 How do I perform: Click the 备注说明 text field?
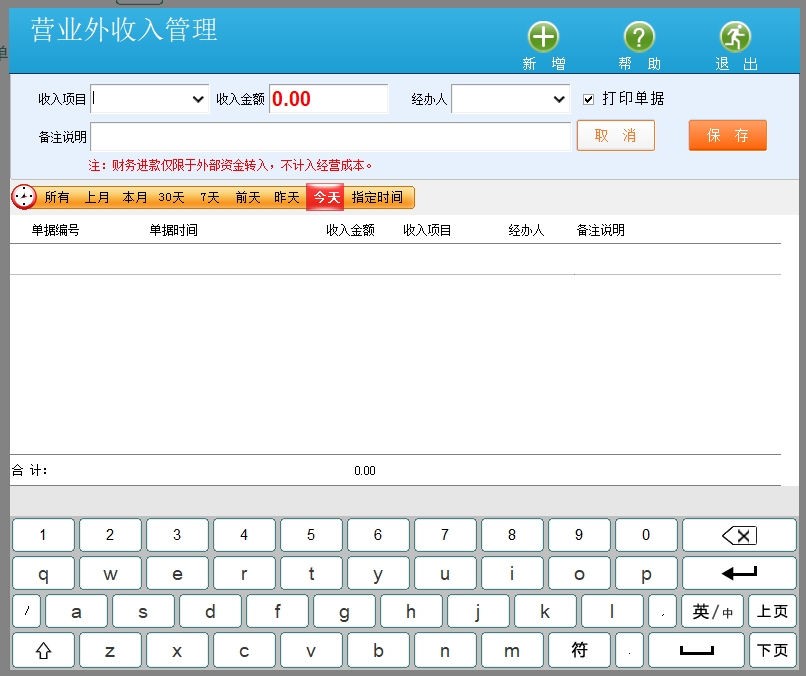[330, 136]
